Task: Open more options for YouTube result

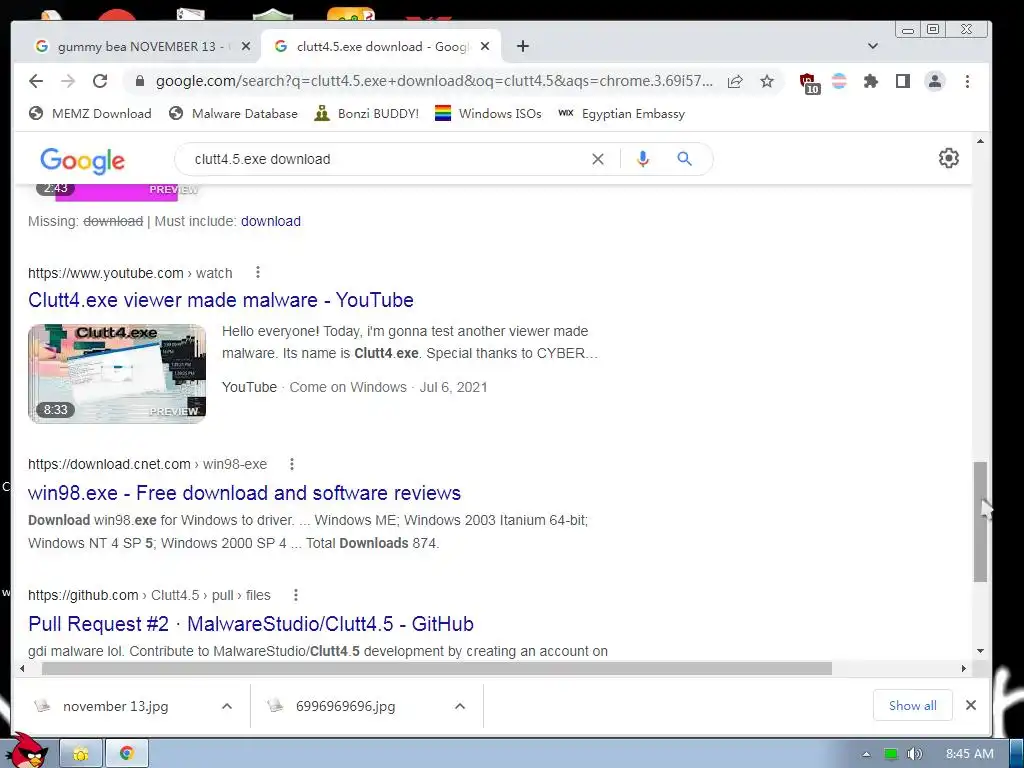Action: (x=258, y=272)
